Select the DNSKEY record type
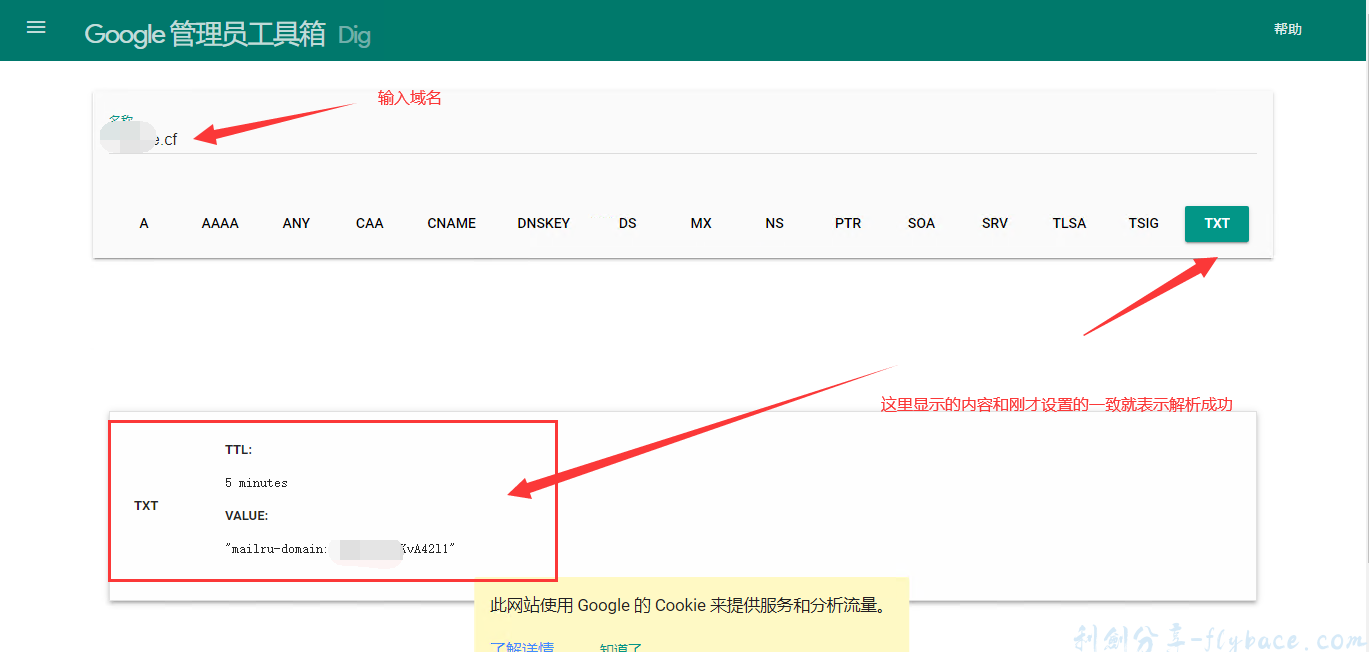The width and height of the screenshot is (1369, 652). (x=544, y=223)
